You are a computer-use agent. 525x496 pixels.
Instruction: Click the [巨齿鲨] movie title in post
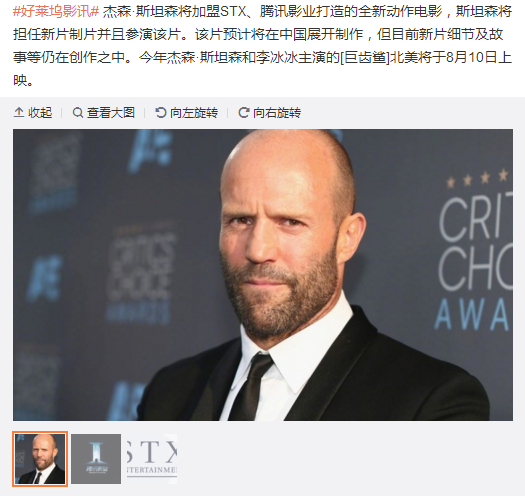365,57
